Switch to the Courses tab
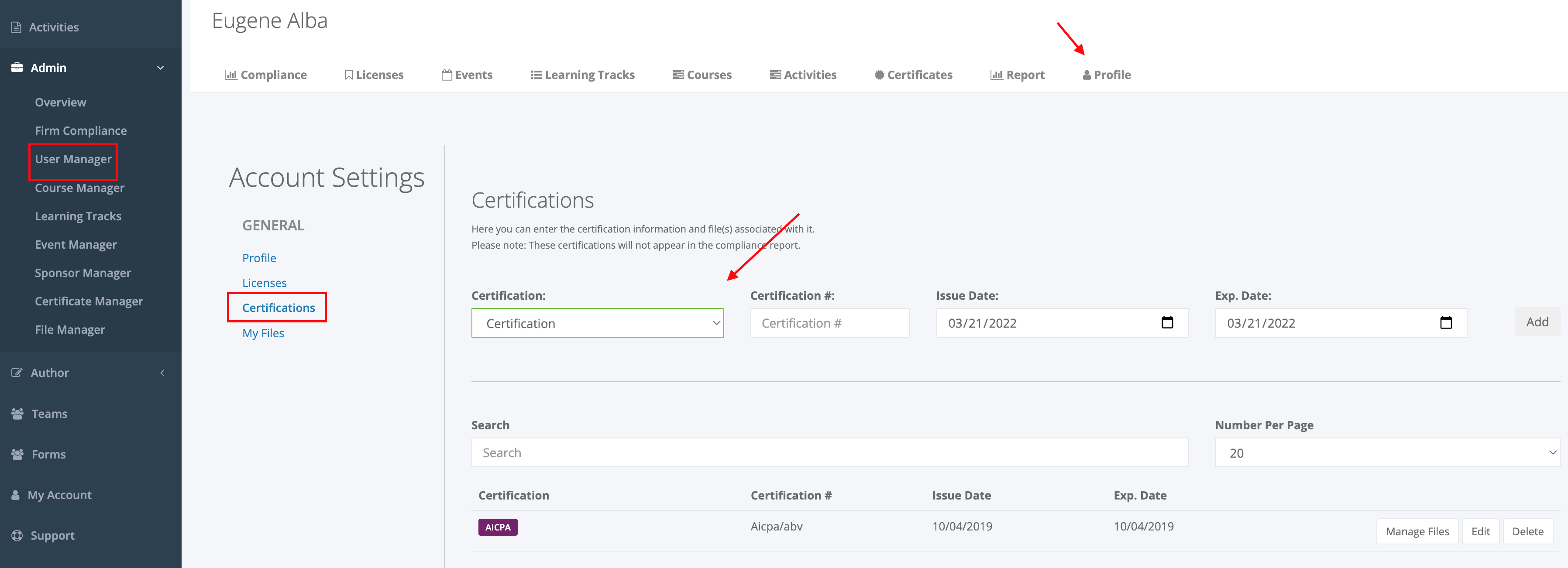Viewport: 1568px width, 568px height. [x=702, y=75]
